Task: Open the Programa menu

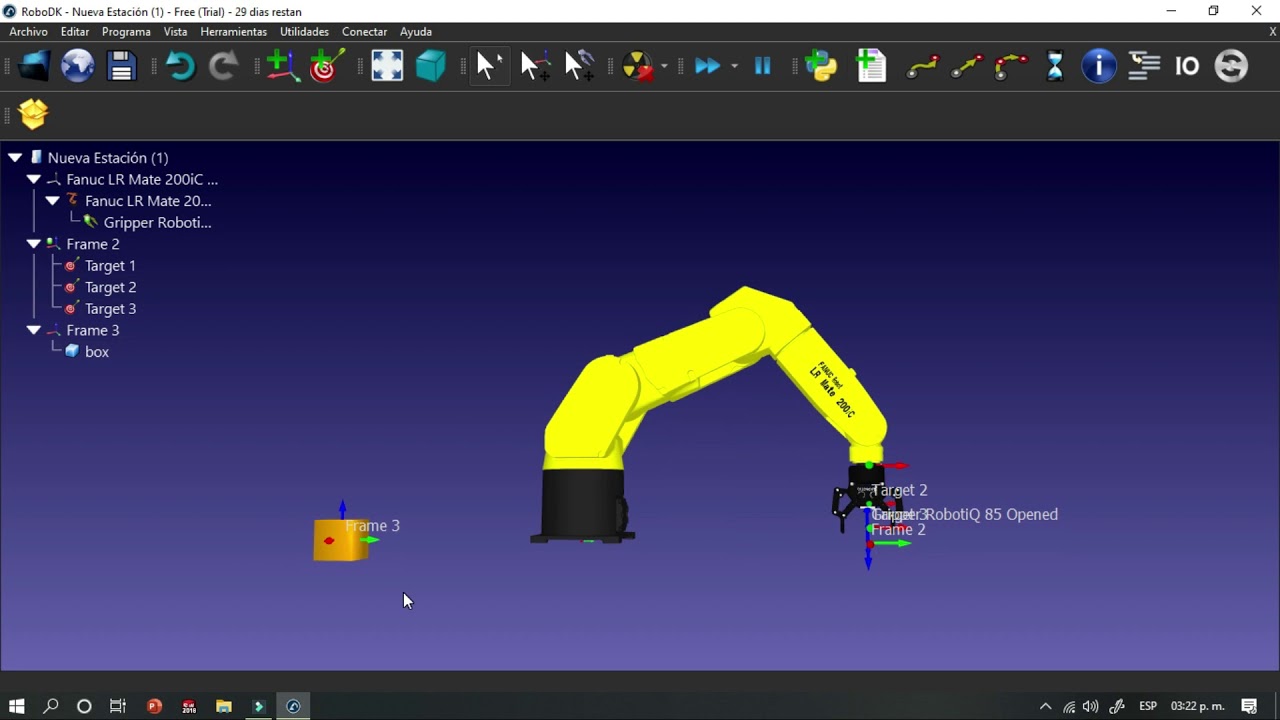Action: tap(126, 32)
